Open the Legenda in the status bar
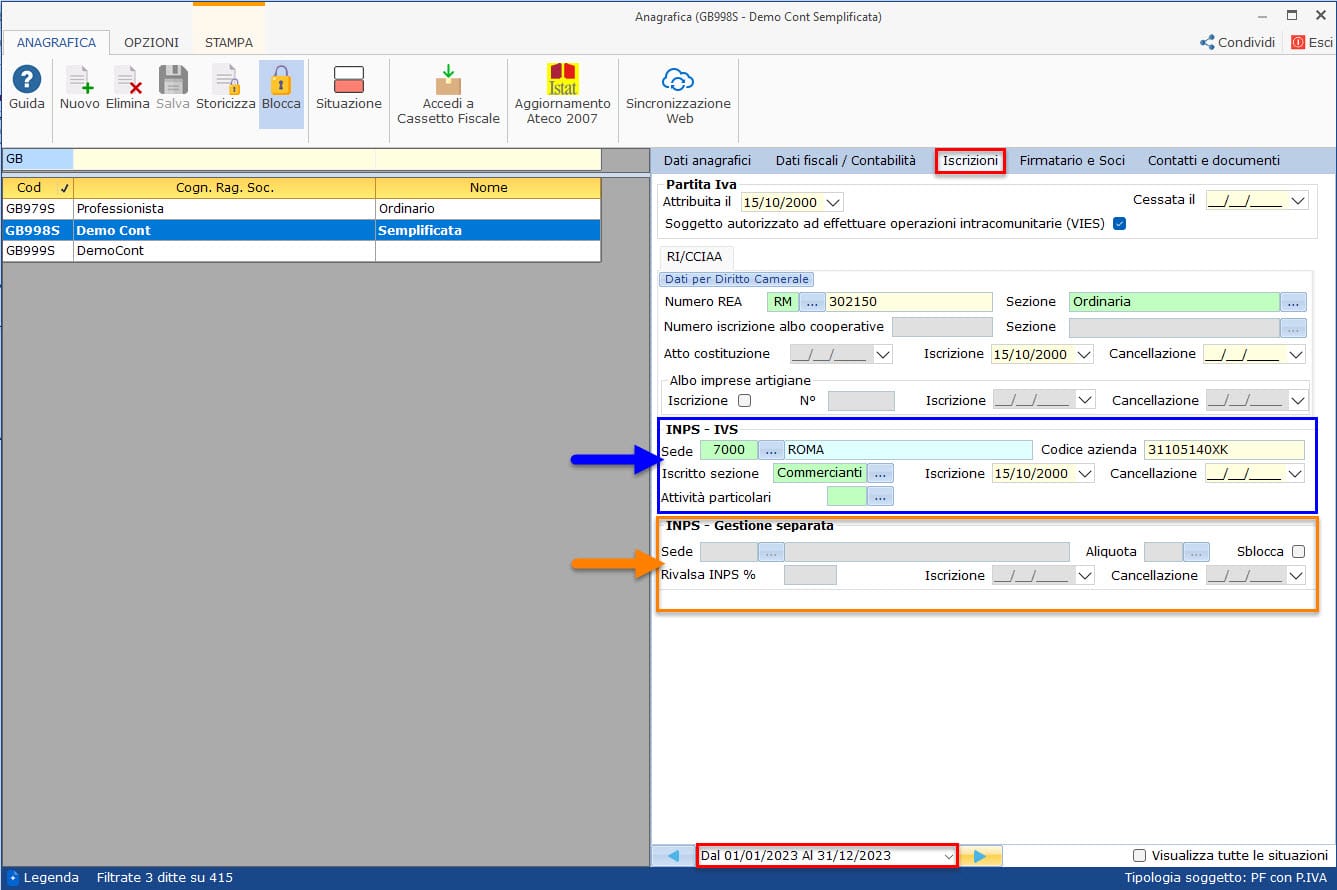The image size is (1337, 890). 42,878
